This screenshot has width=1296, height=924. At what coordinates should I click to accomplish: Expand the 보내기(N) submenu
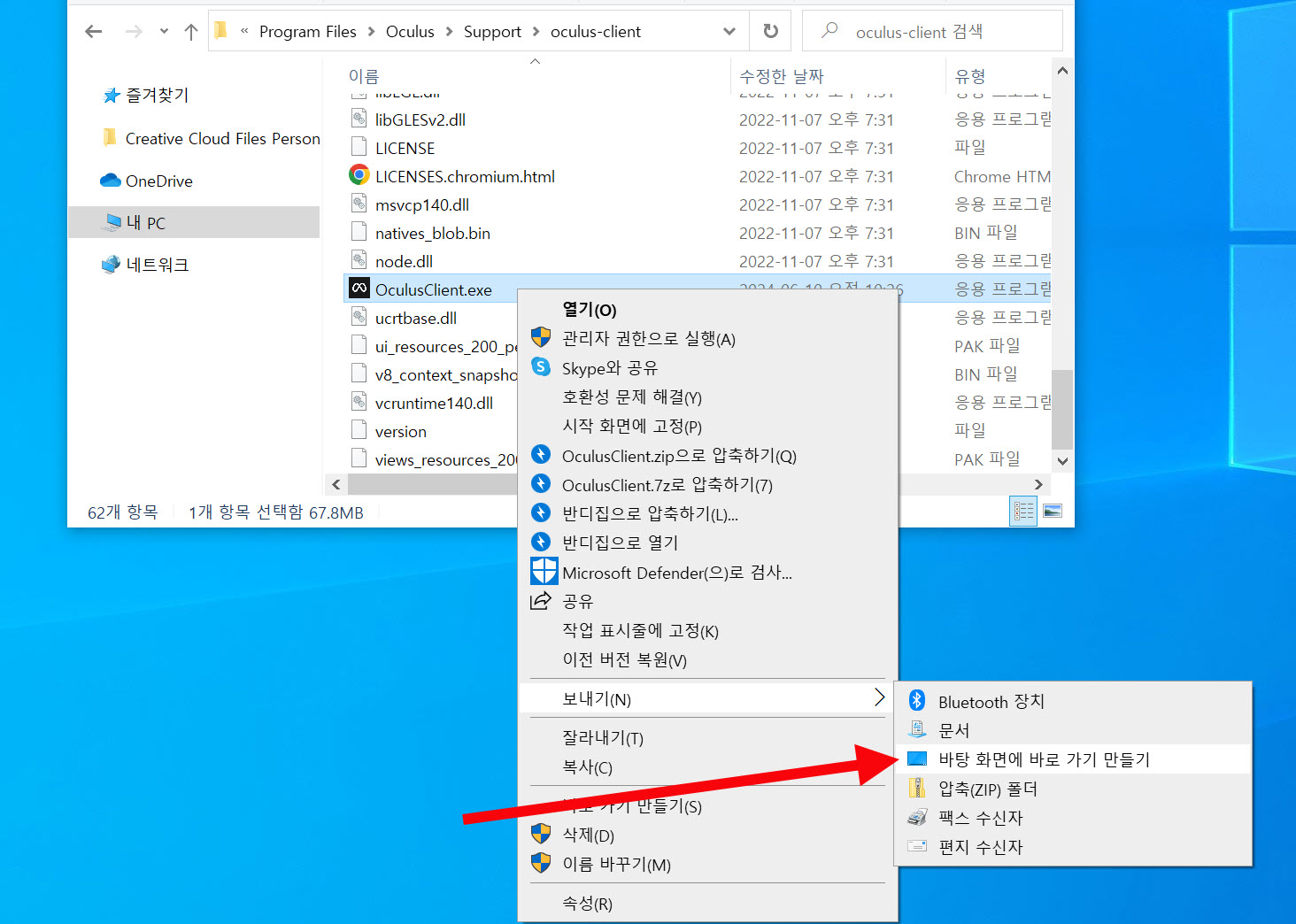coord(707,699)
